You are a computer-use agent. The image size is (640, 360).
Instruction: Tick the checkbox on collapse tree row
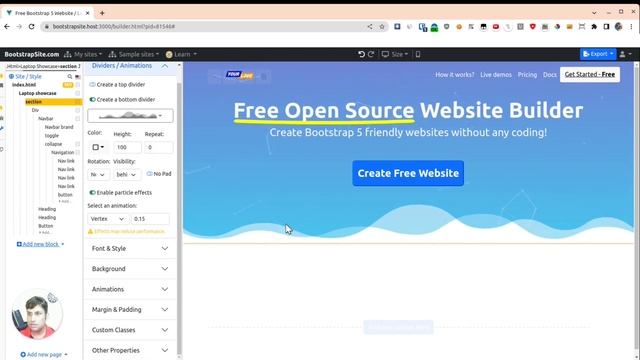pyautogui.click(x=78, y=144)
